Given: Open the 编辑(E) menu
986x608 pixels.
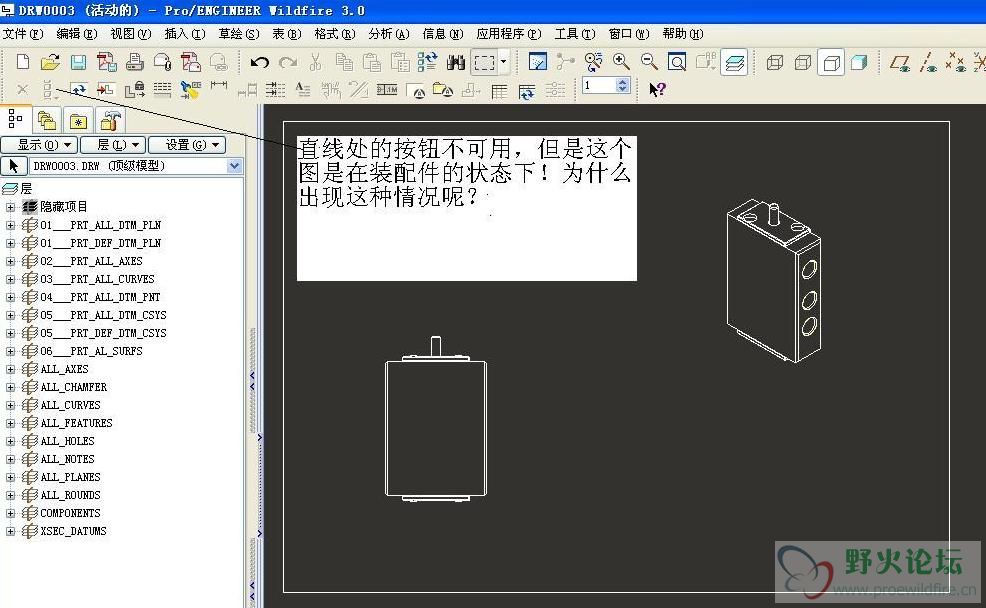Looking at the screenshot, I should [x=77, y=34].
